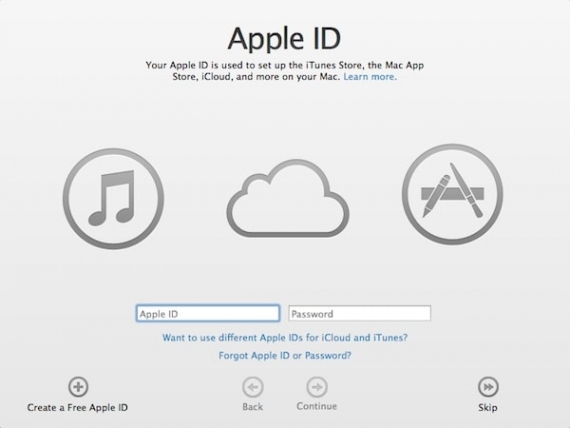Focus the Password field

coord(360,313)
